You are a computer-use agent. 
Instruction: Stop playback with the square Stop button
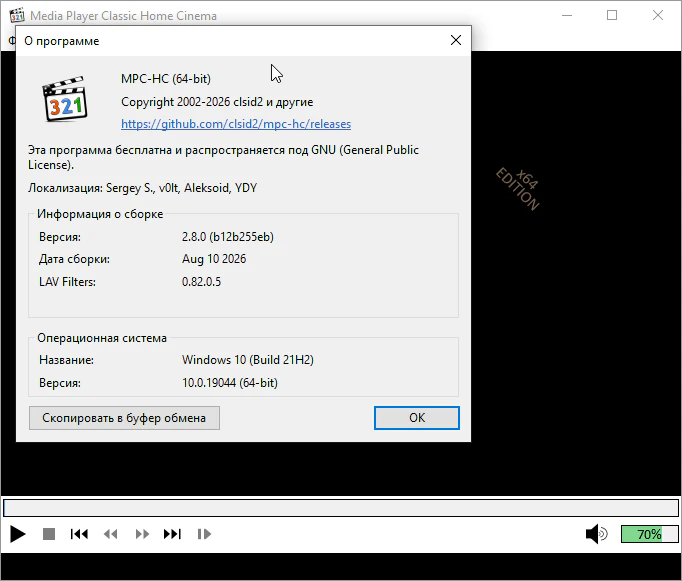point(49,534)
